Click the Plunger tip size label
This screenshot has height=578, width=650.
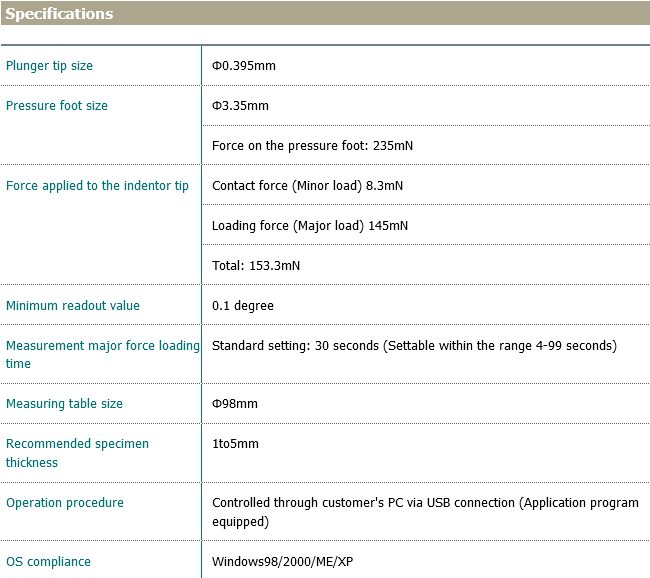[49, 66]
